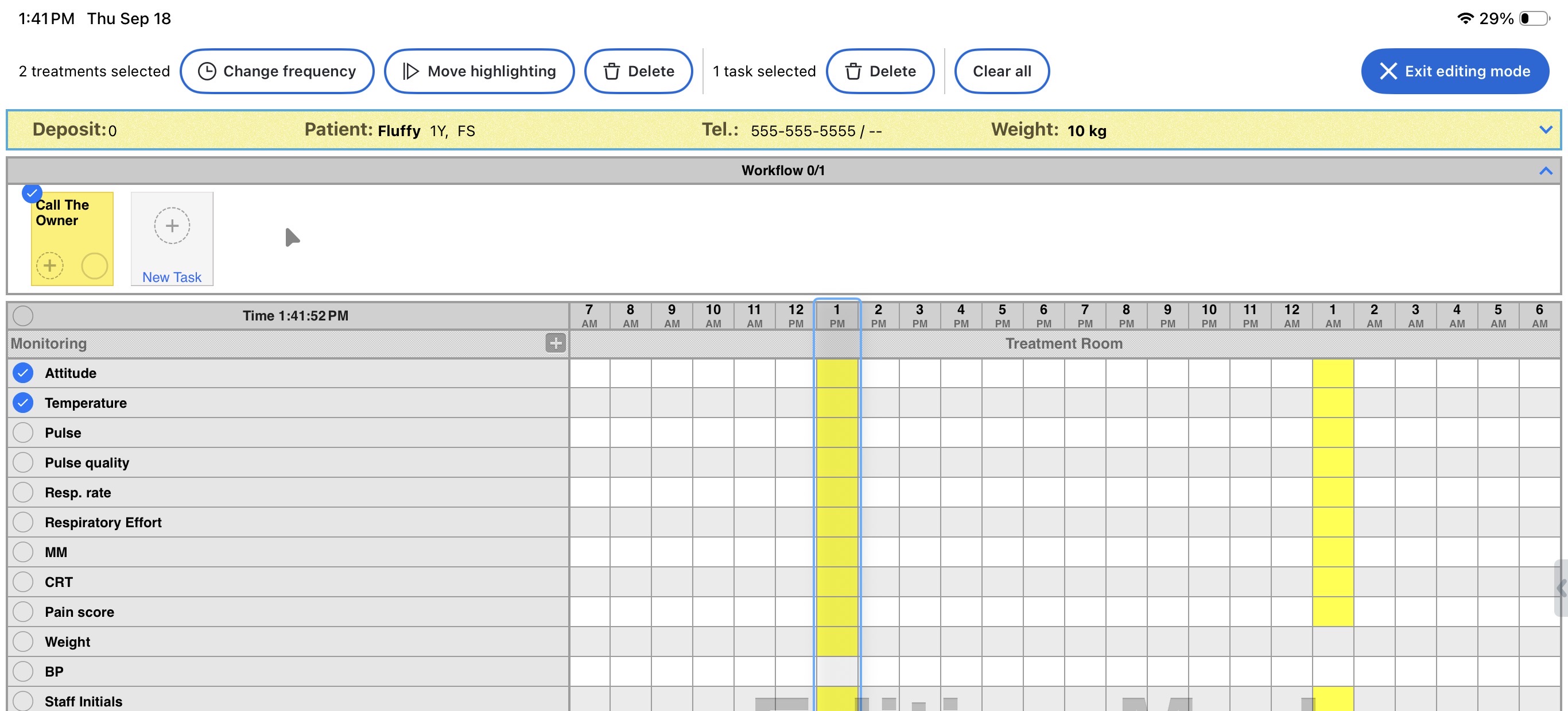The image size is (1568, 711).
Task: Click the trash Delete button for selected task
Action: coord(880,71)
